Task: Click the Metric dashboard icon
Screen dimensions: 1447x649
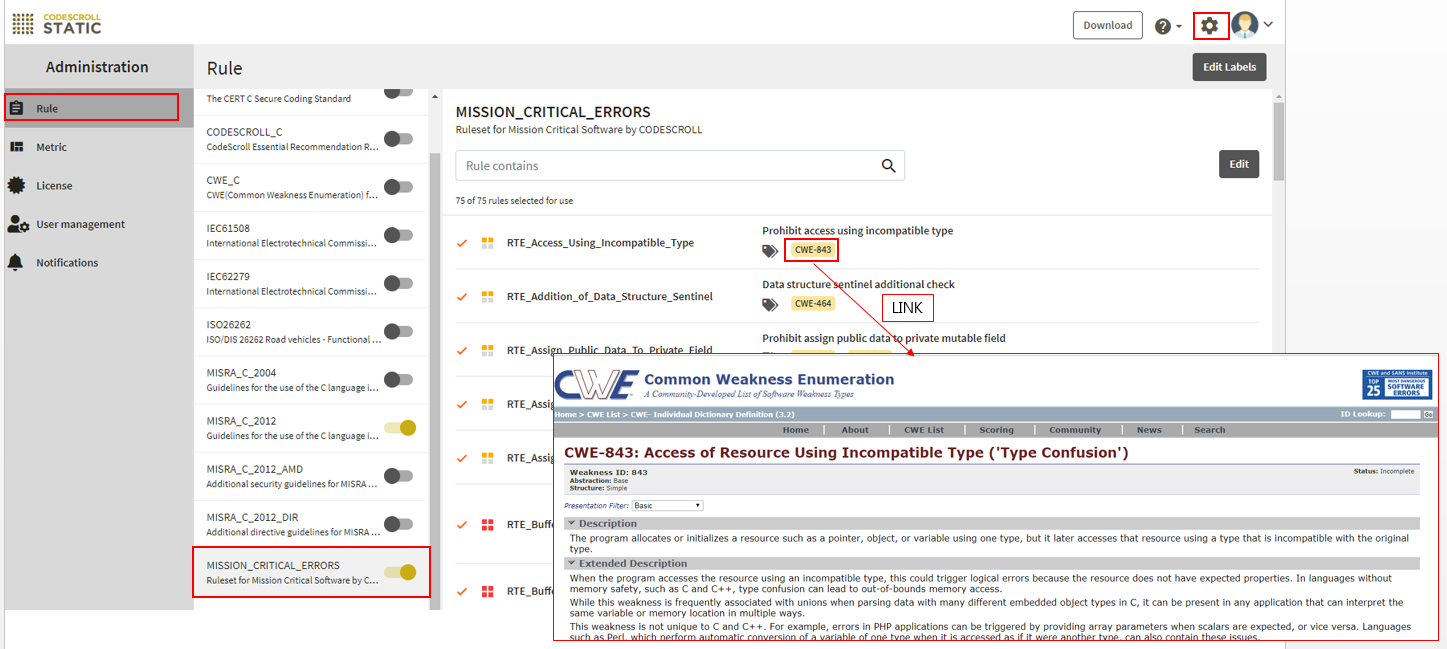Action: tap(16, 147)
